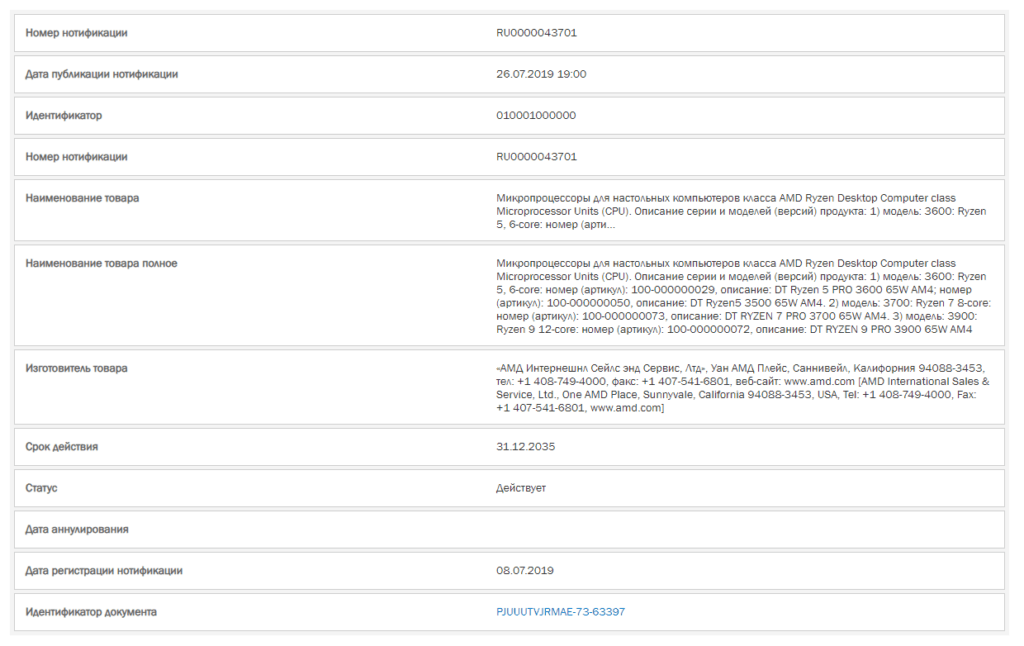Open document link PJUUUTVJRMAE-73-63397
The width and height of the screenshot is (1024, 646).
pyautogui.click(x=560, y=612)
